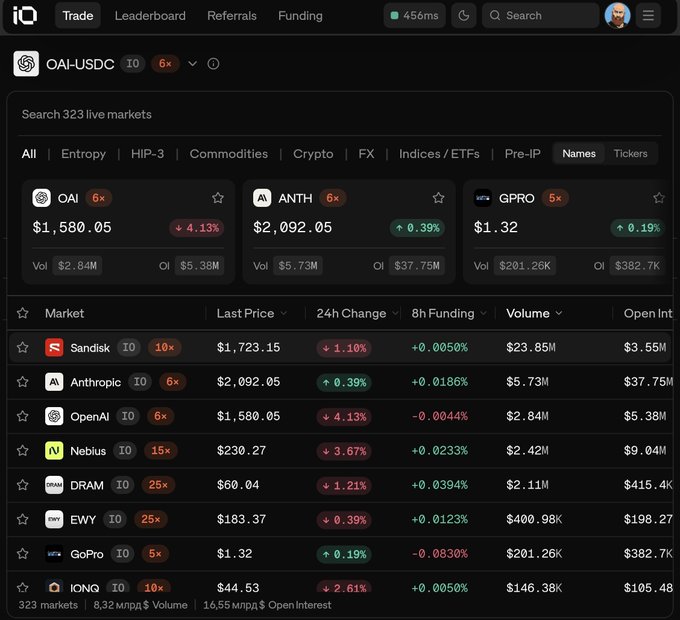Click the Market column header
Viewport: 680px width, 620px height.
64,313
